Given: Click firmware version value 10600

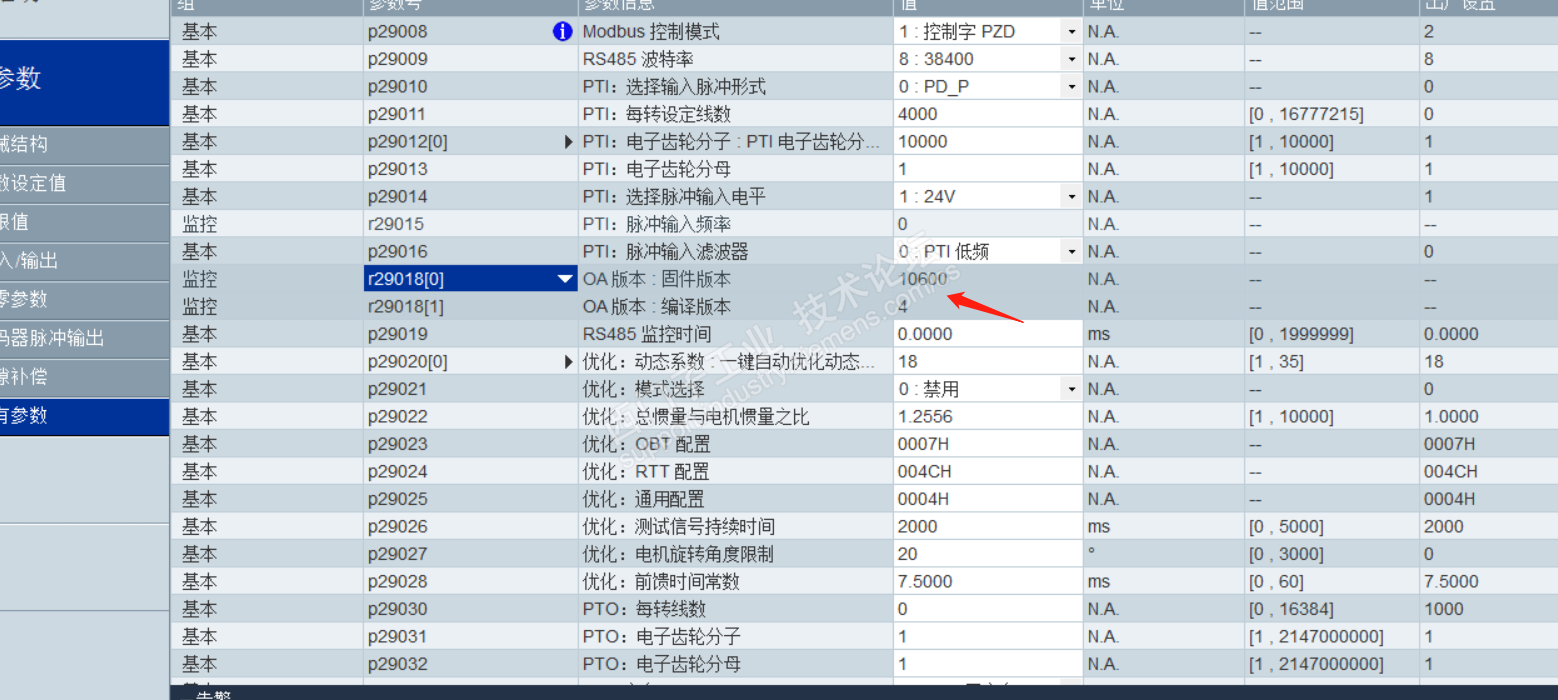Looking at the screenshot, I should (922, 279).
